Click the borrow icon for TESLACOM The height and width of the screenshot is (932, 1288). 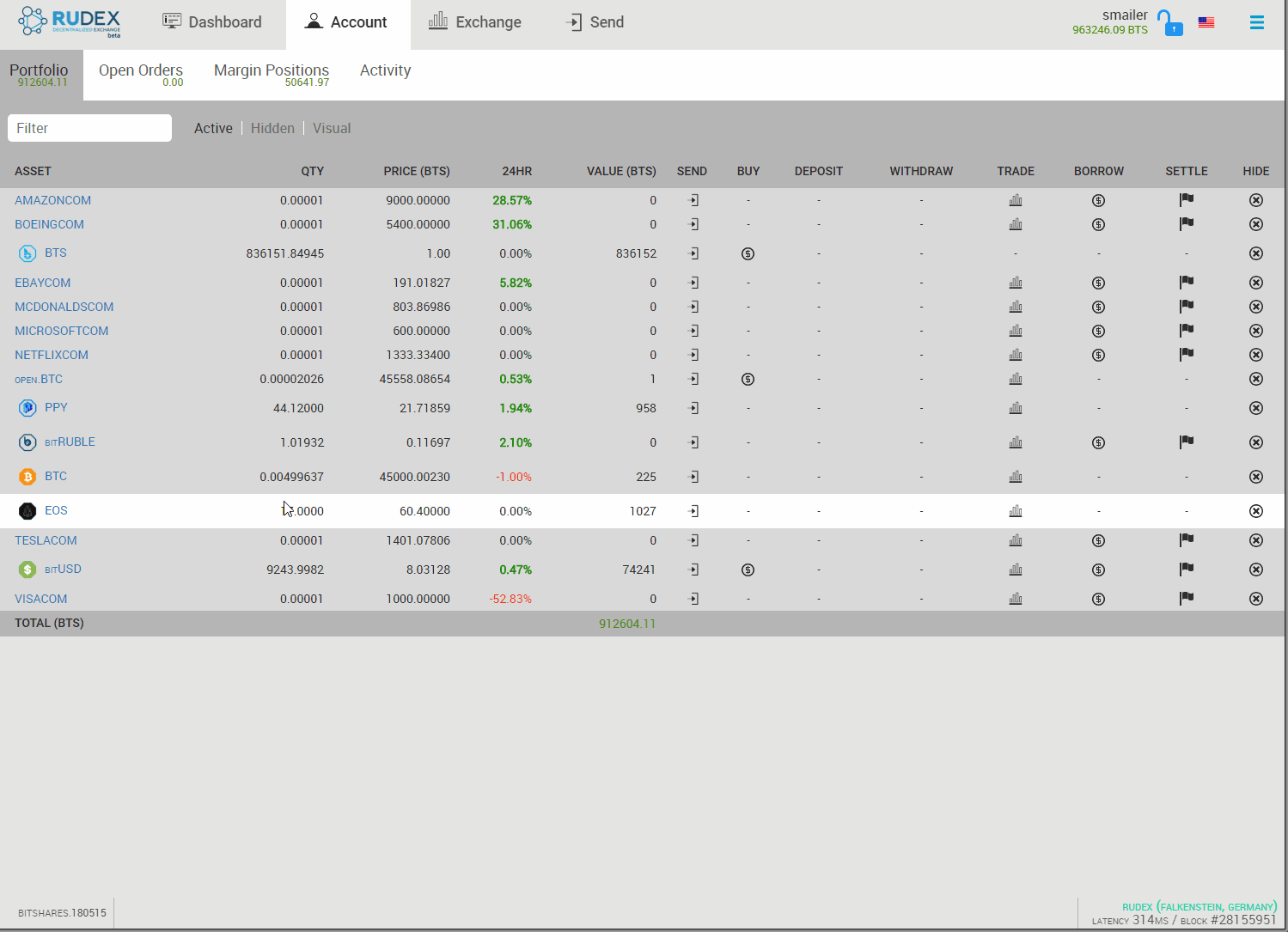[1098, 540]
